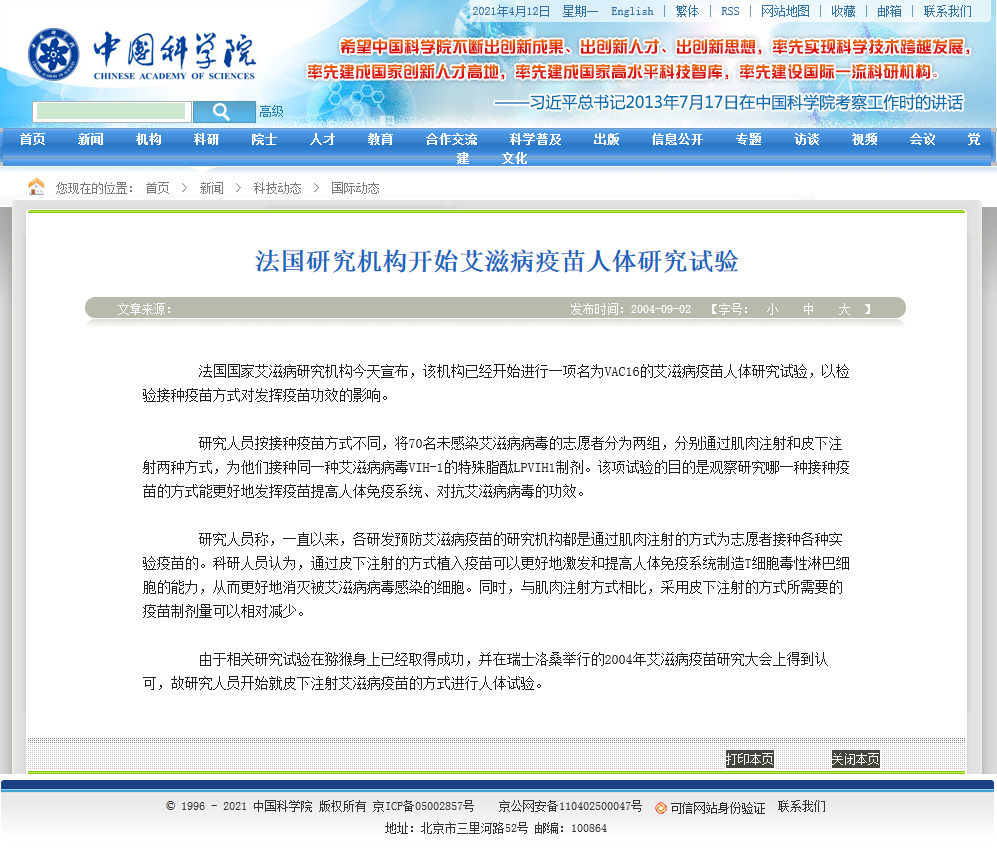Open 出版 navigation menu item
The width and height of the screenshot is (997, 850).
(606, 139)
